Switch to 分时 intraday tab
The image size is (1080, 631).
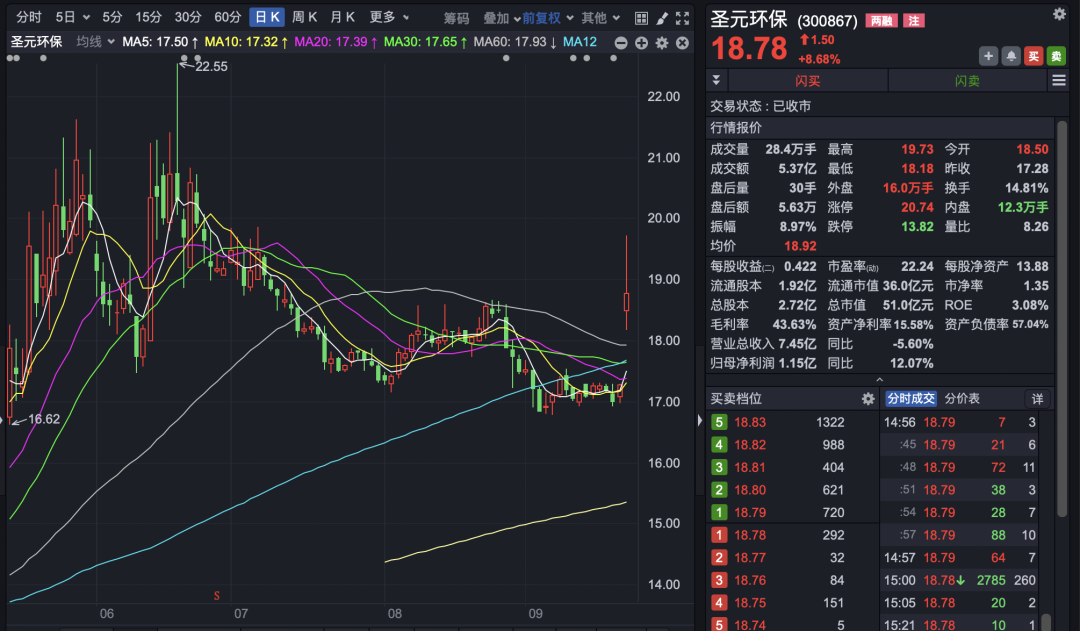29,17
